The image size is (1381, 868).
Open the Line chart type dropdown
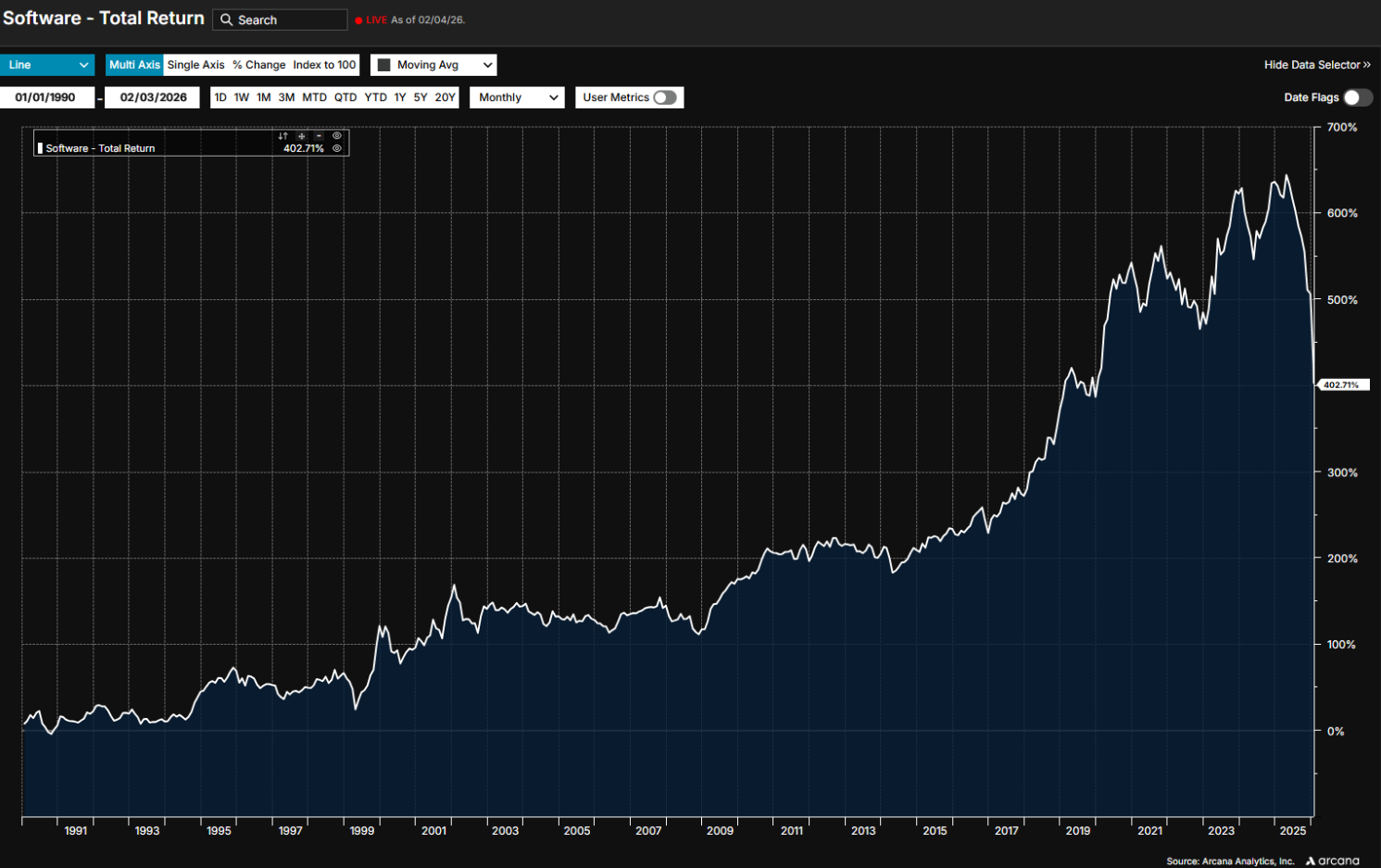[x=47, y=65]
